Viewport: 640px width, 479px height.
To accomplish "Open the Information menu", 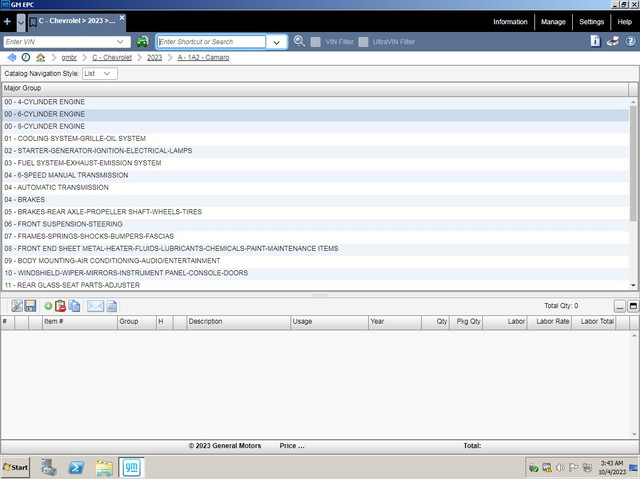I will pos(510,22).
